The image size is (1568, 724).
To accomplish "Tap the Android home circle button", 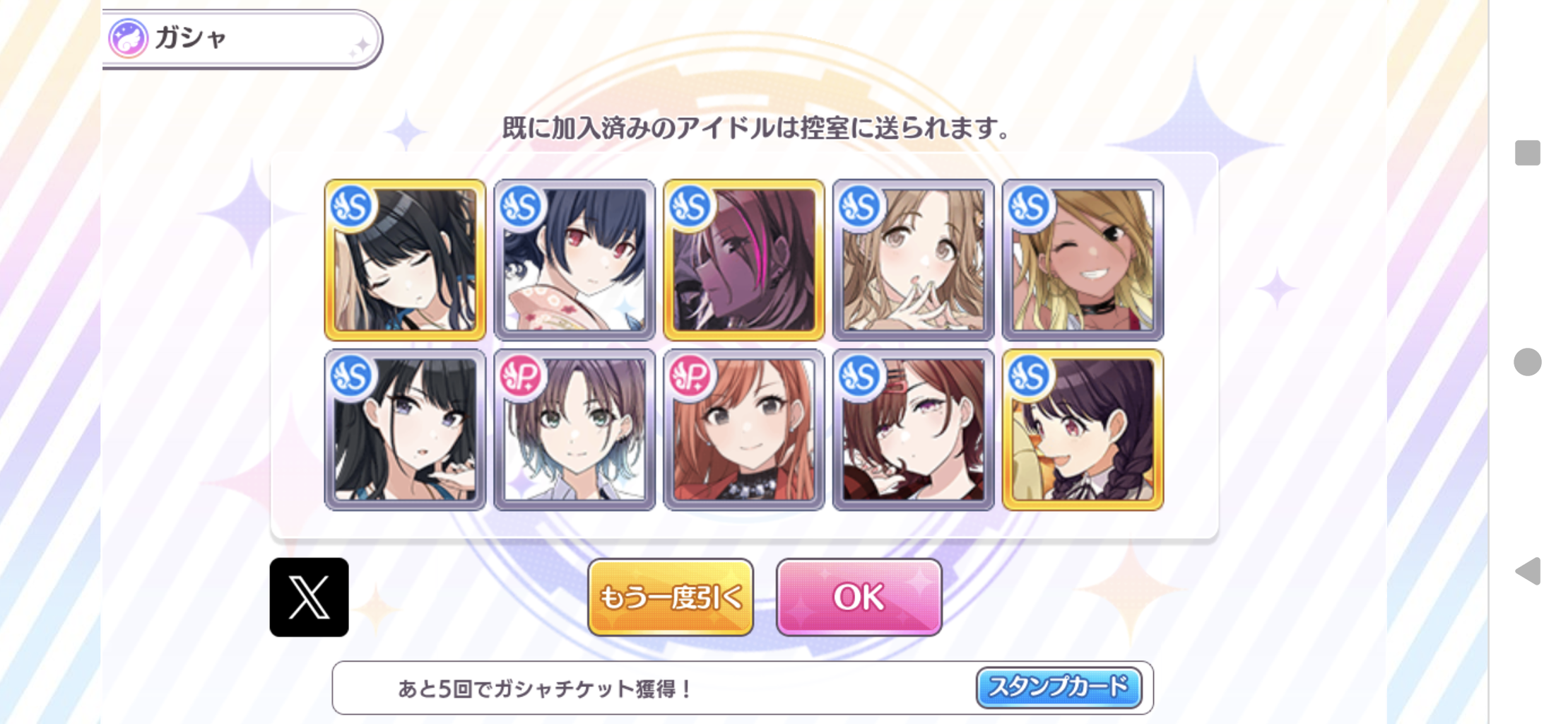I will (x=1527, y=362).
